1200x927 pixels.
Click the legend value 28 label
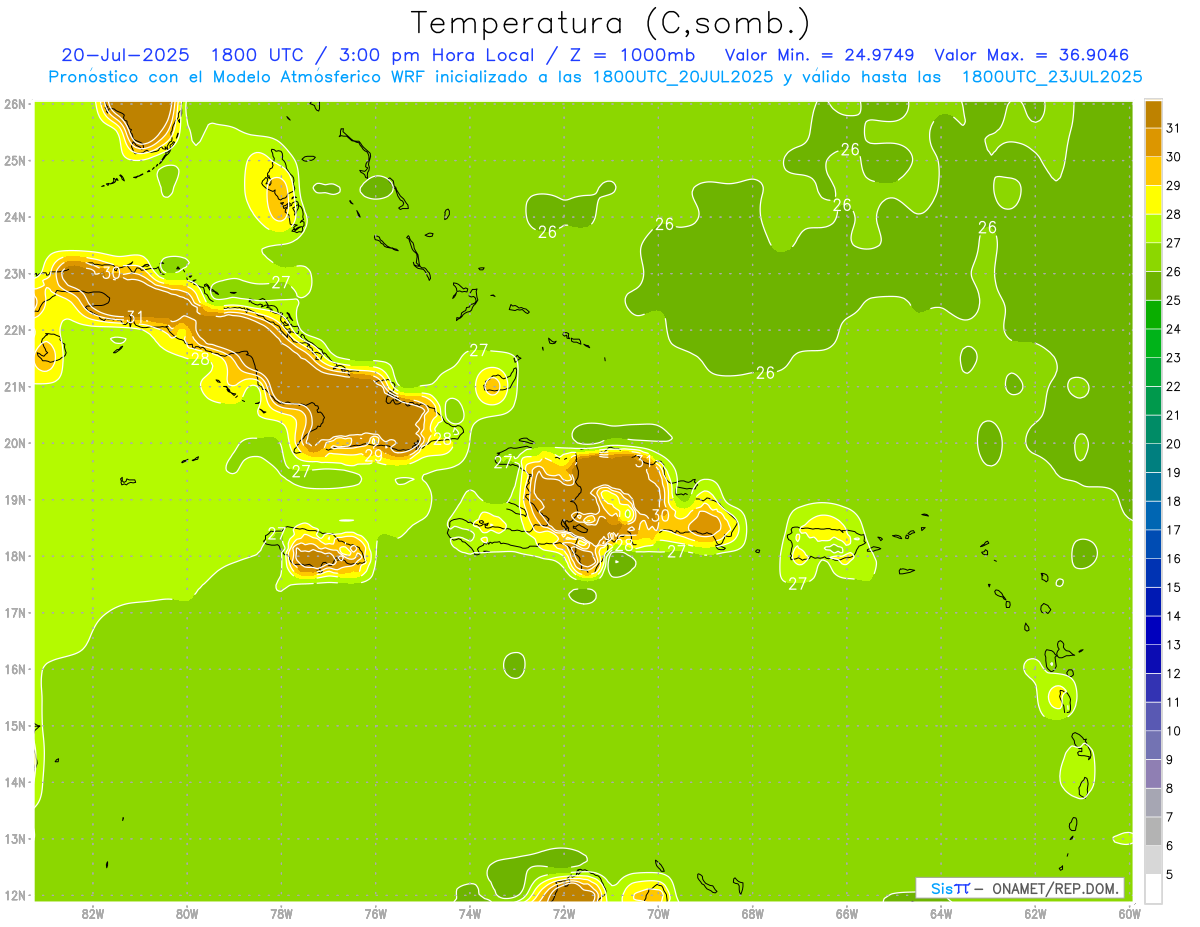pos(1173,214)
